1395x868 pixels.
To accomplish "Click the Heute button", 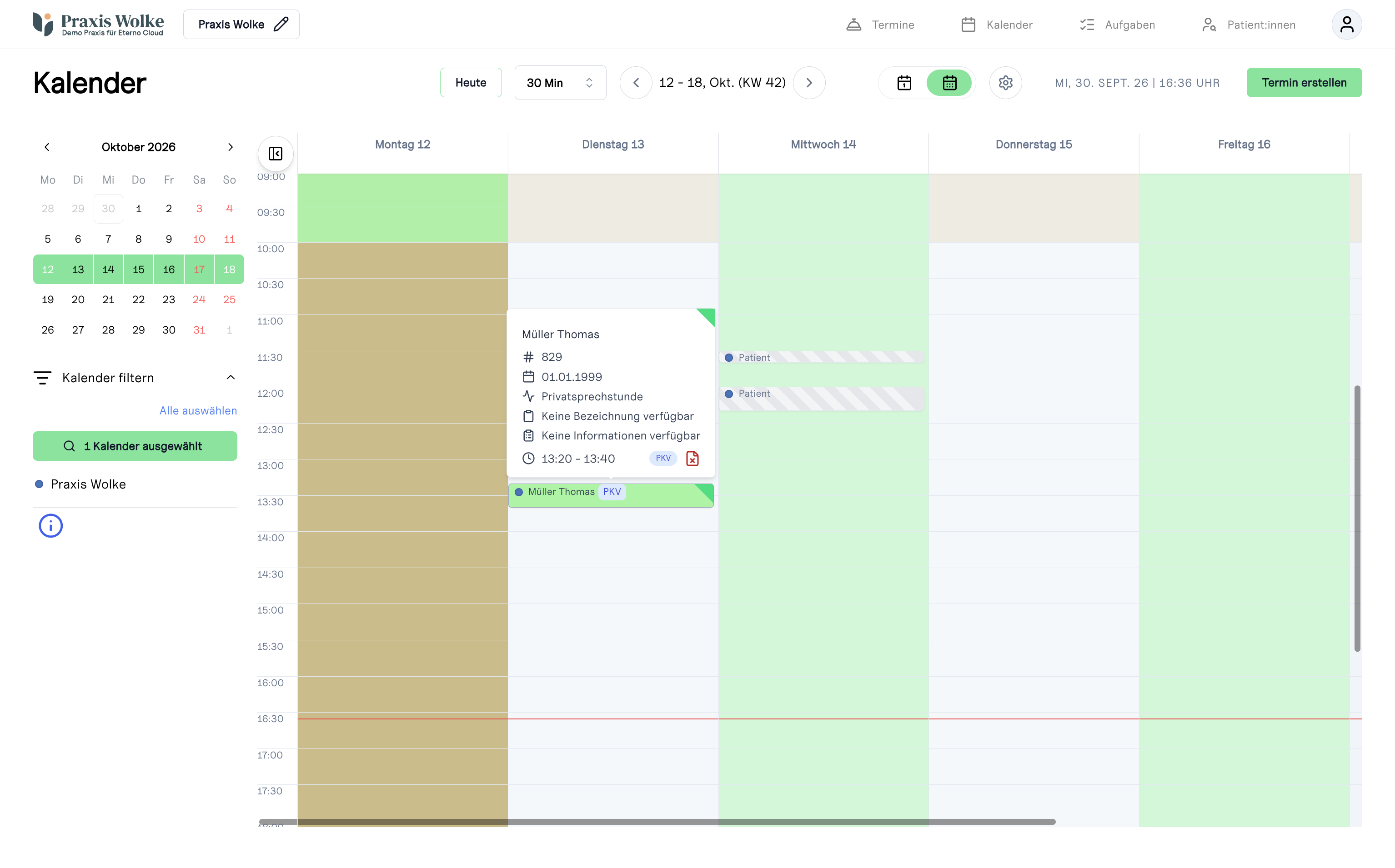I will pyautogui.click(x=470, y=83).
